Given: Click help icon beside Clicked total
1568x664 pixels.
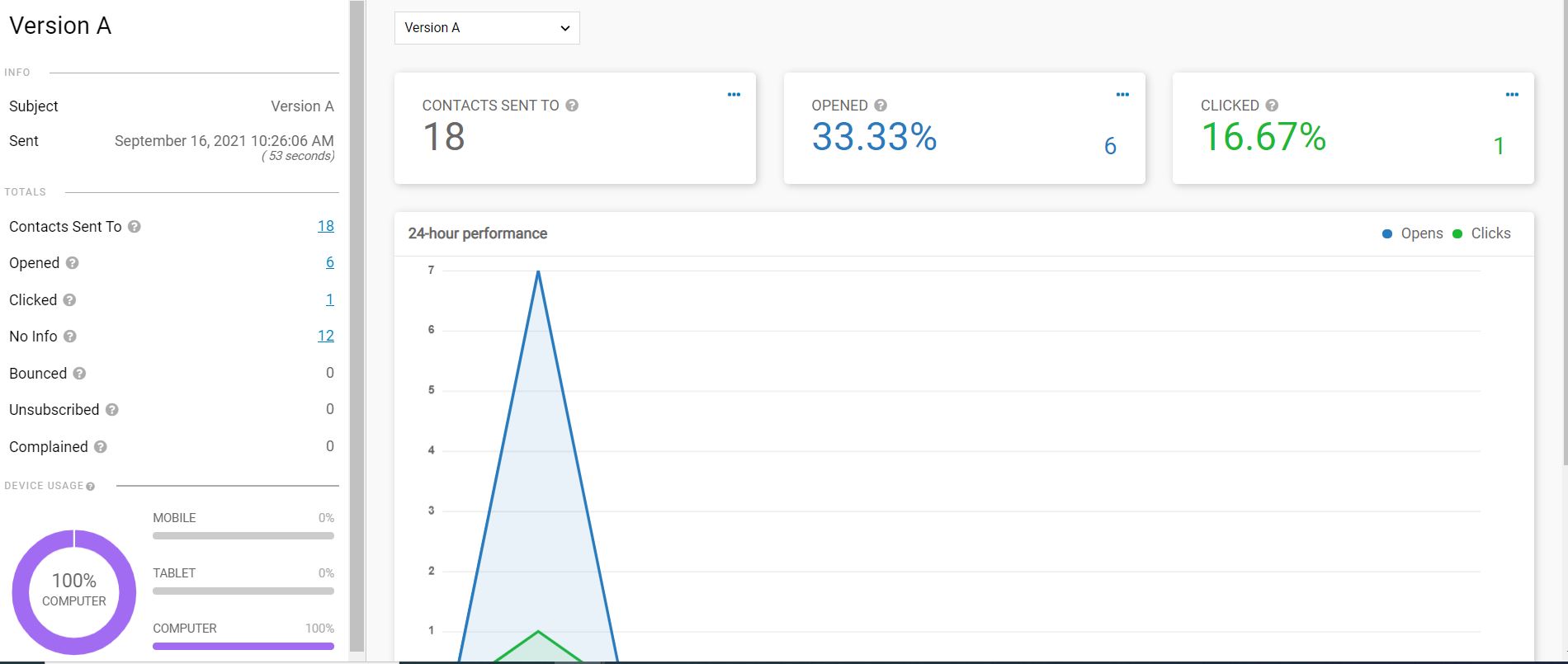Looking at the screenshot, I should click(69, 300).
